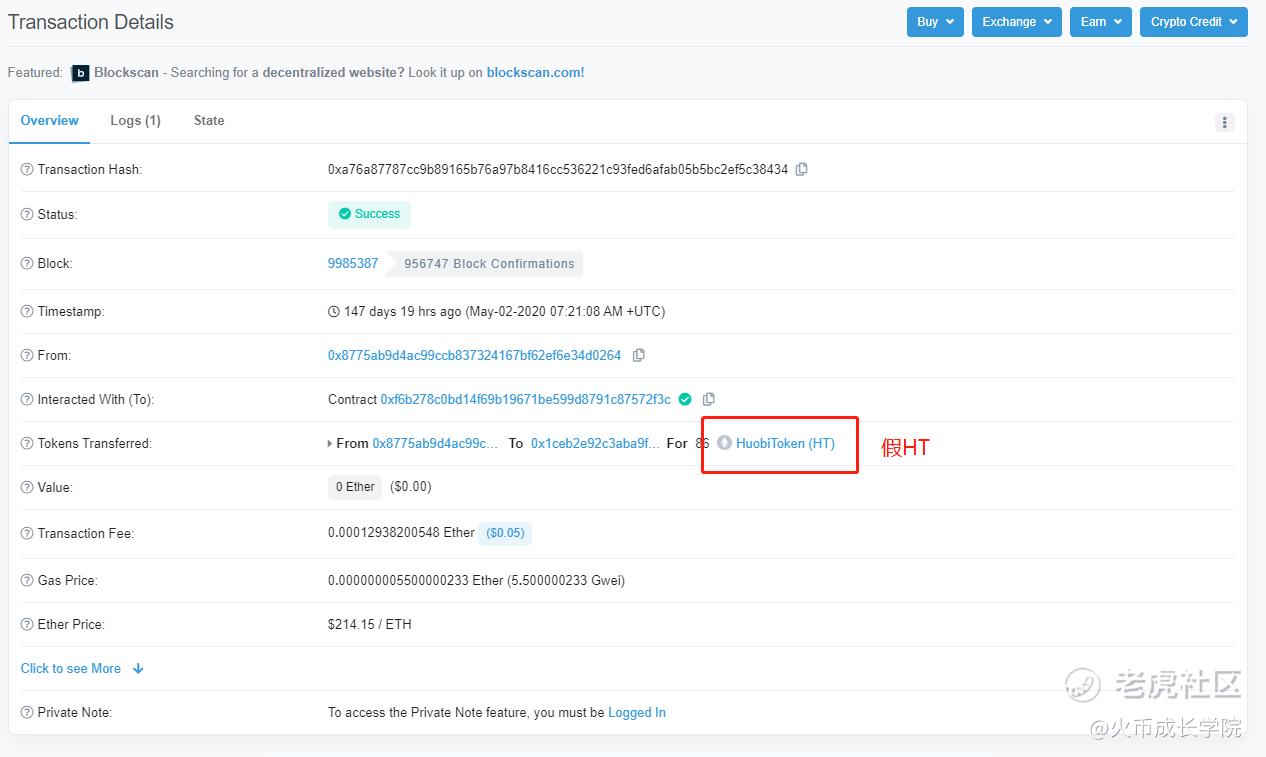
Task: Click help icon beside Timestamp
Action: 27,311
